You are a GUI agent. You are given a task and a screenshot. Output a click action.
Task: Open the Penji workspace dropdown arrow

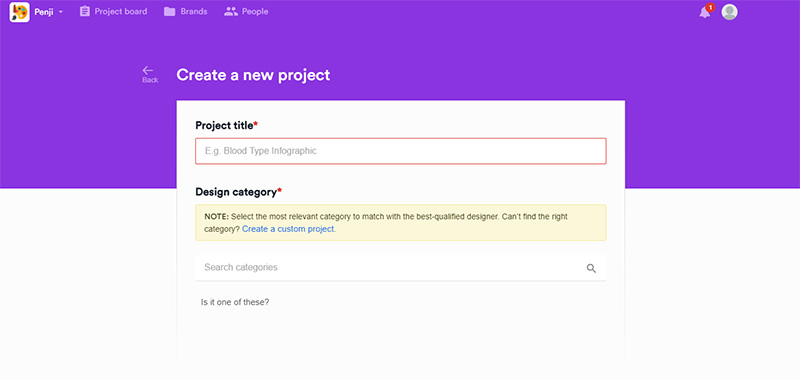pos(61,12)
